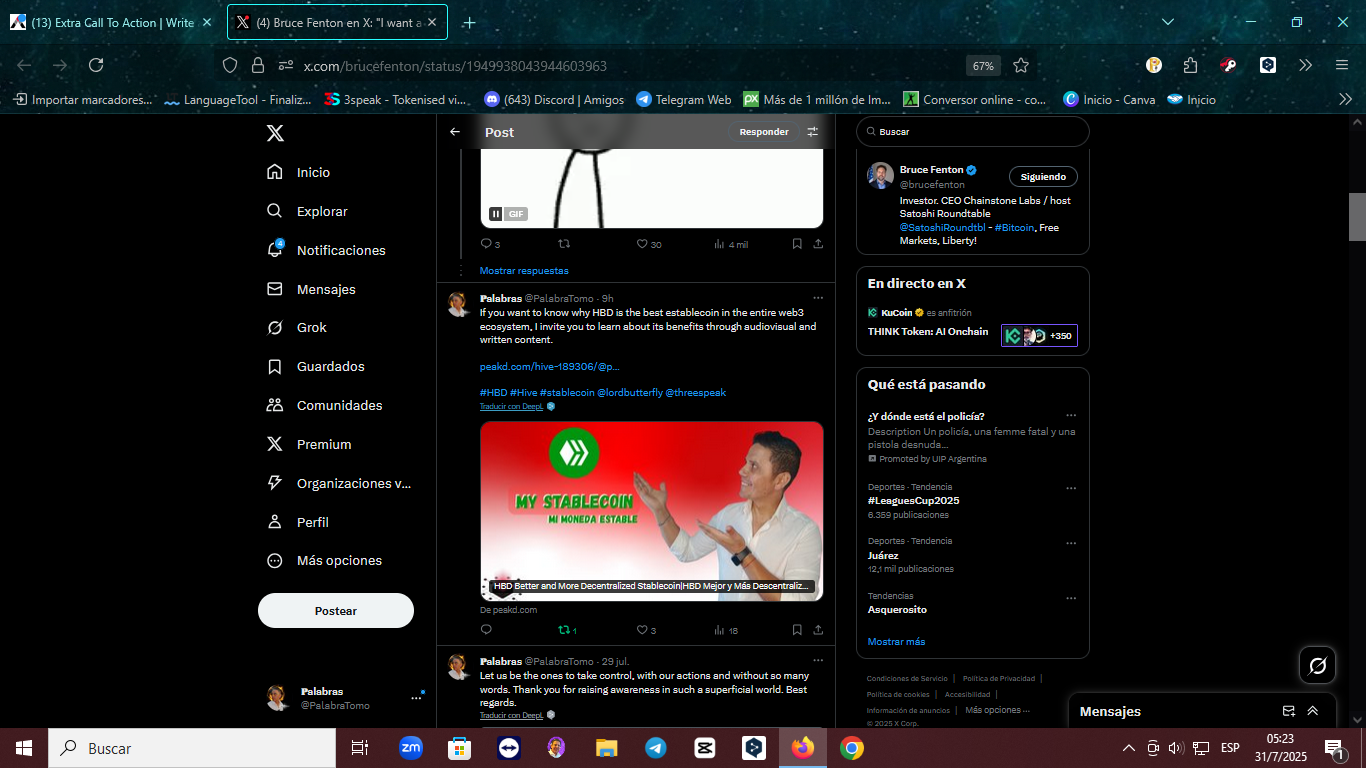This screenshot has width=1366, height=768.
Task: Open Perfil in X sidebar
Action: 297,522
